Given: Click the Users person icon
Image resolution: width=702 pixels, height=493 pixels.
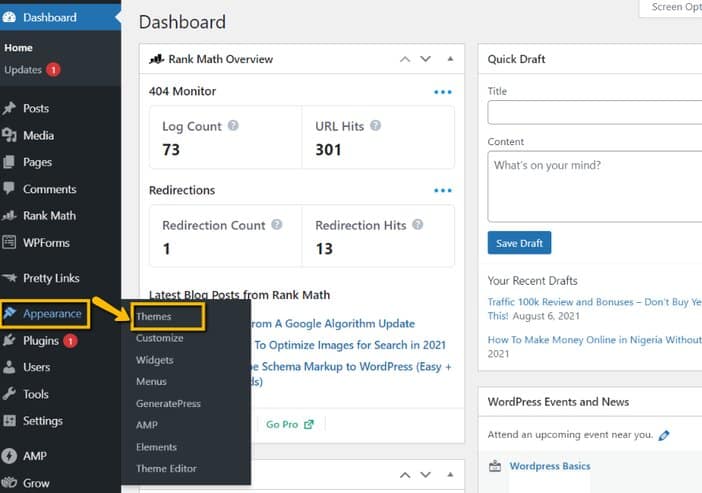Looking at the screenshot, I should tap(9, 367).
